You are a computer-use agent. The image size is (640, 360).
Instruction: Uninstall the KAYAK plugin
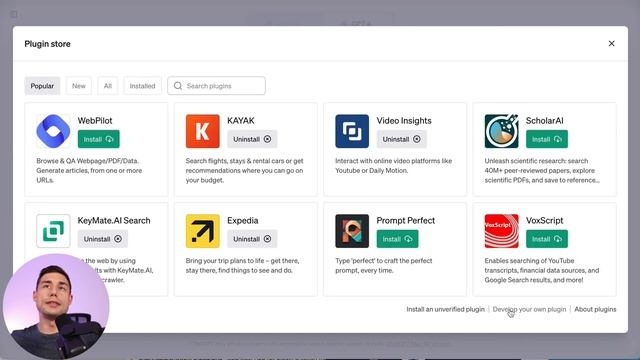(252, 139)
